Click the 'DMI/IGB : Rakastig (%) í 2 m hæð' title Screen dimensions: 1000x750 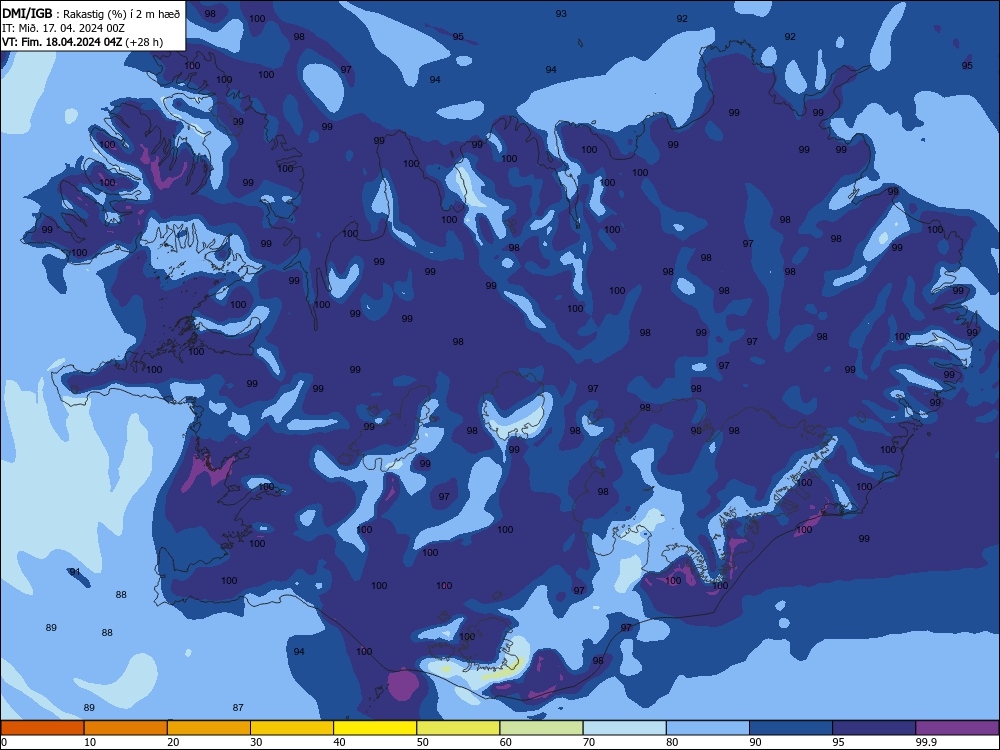91,13
